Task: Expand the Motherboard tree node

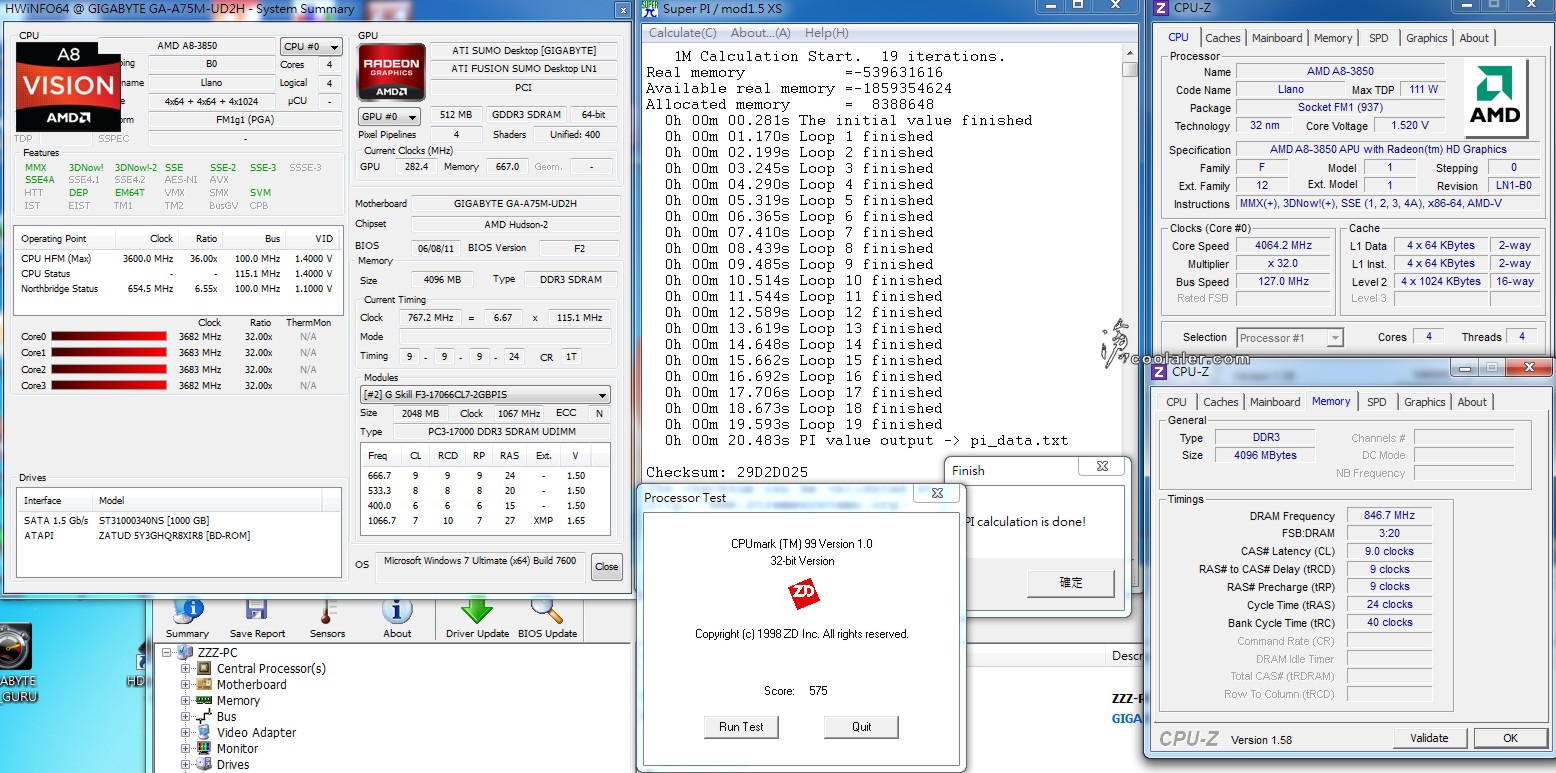Action: click(x=185, y=685)
